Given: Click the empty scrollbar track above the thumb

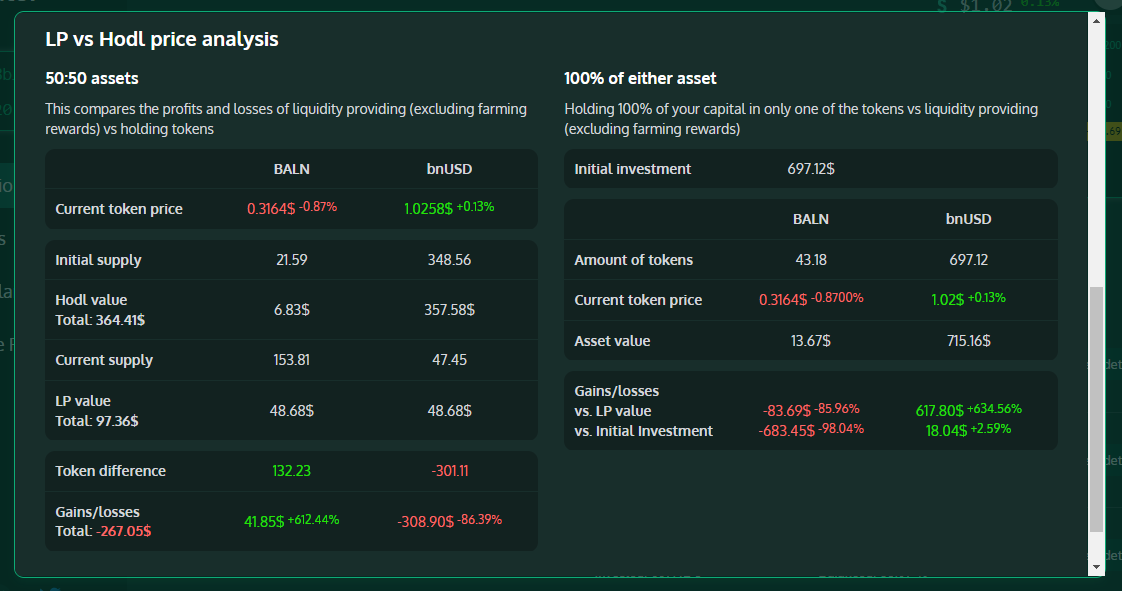Looking at the screenshot, I should coord(1097,150).
